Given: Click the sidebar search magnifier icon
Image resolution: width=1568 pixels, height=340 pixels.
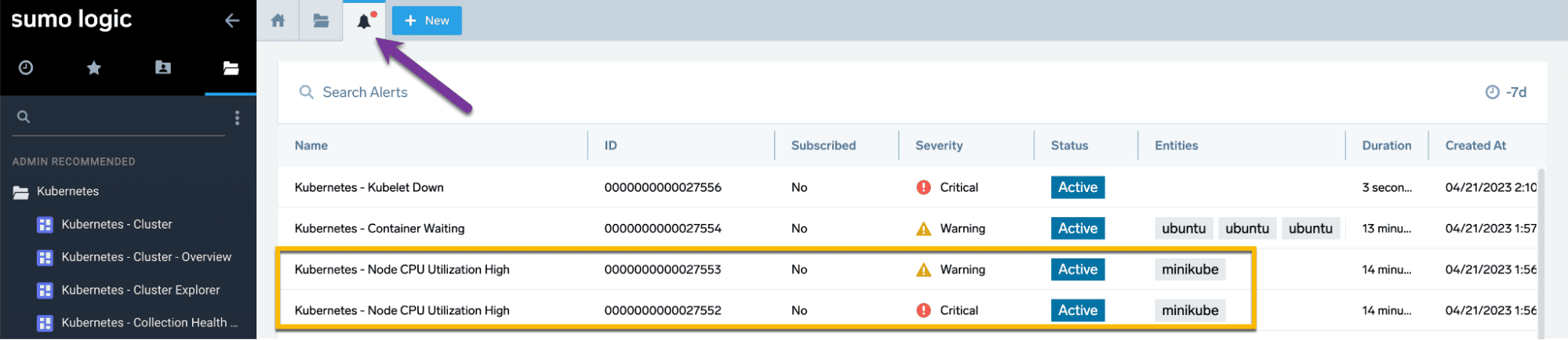Looking at the screenshot, I should click(24, 117).
